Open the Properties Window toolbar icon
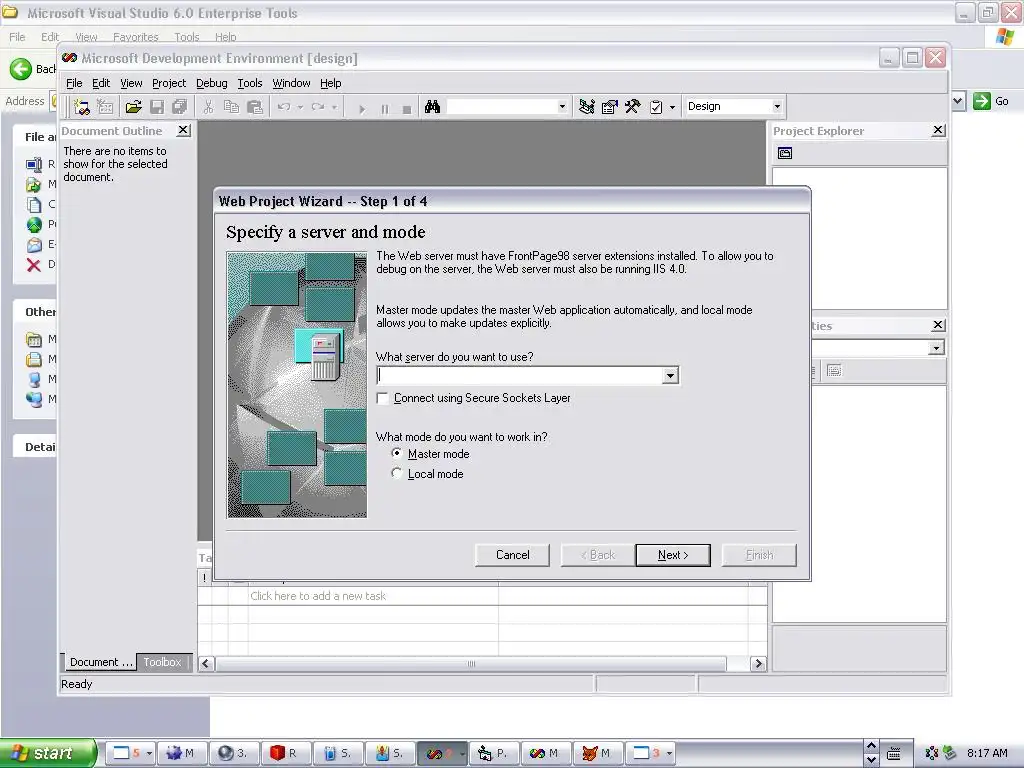Viewport: 1024px width, 768px height. click(609, 106)
